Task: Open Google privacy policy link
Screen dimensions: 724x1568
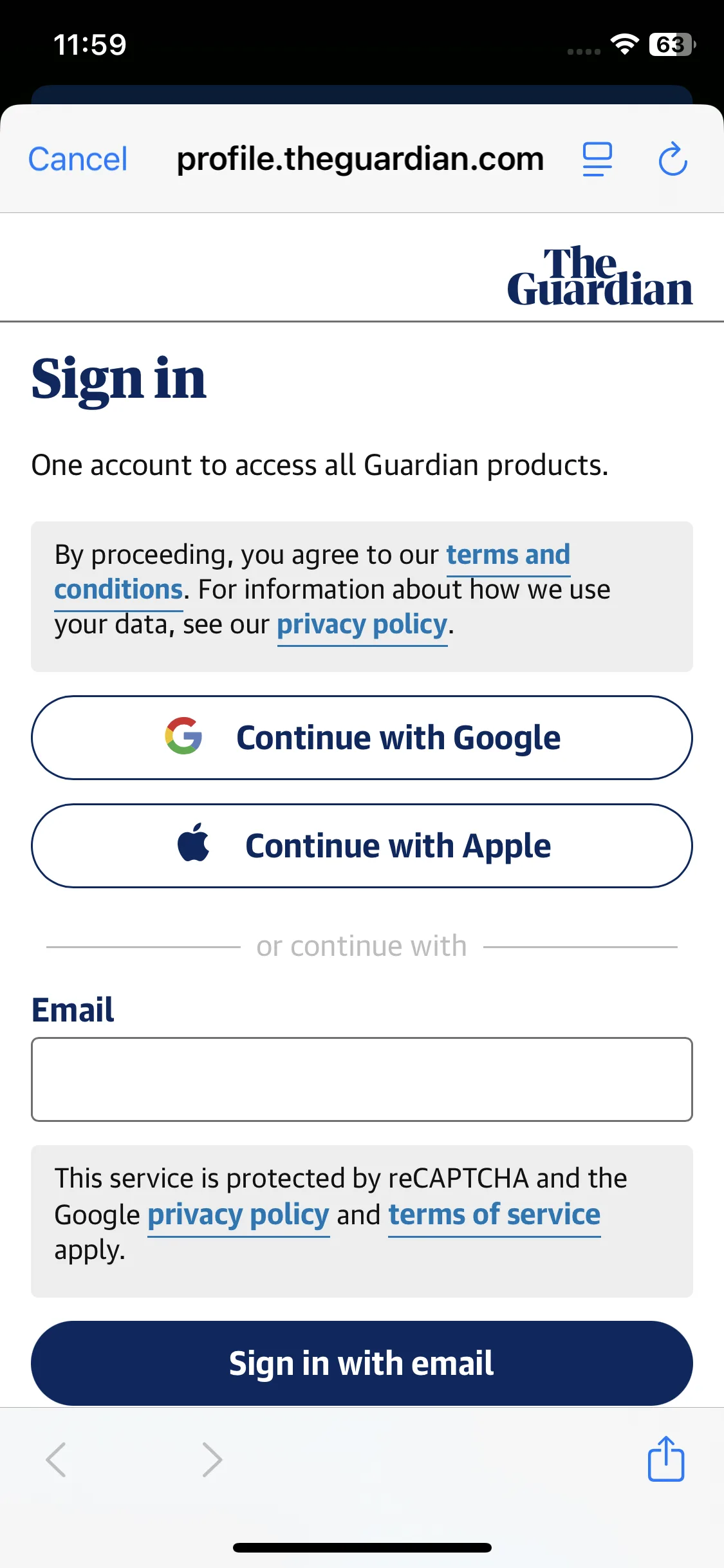Action: tap(239, 1215)
